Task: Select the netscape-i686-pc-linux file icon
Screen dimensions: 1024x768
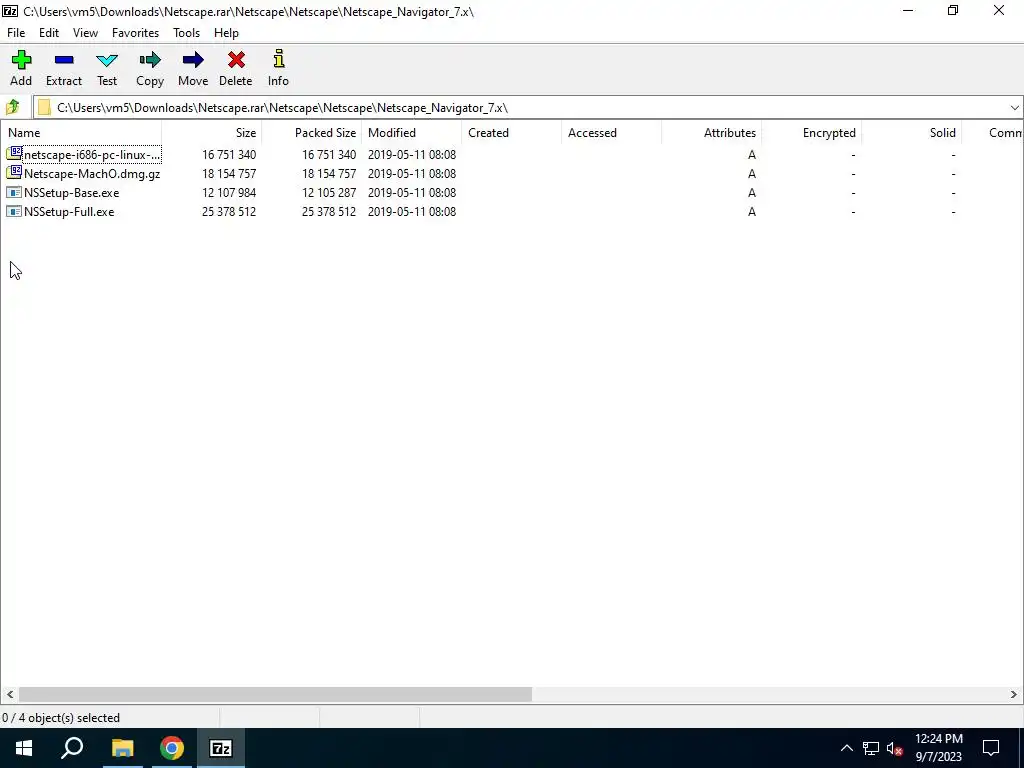Action: coord(14,154)
